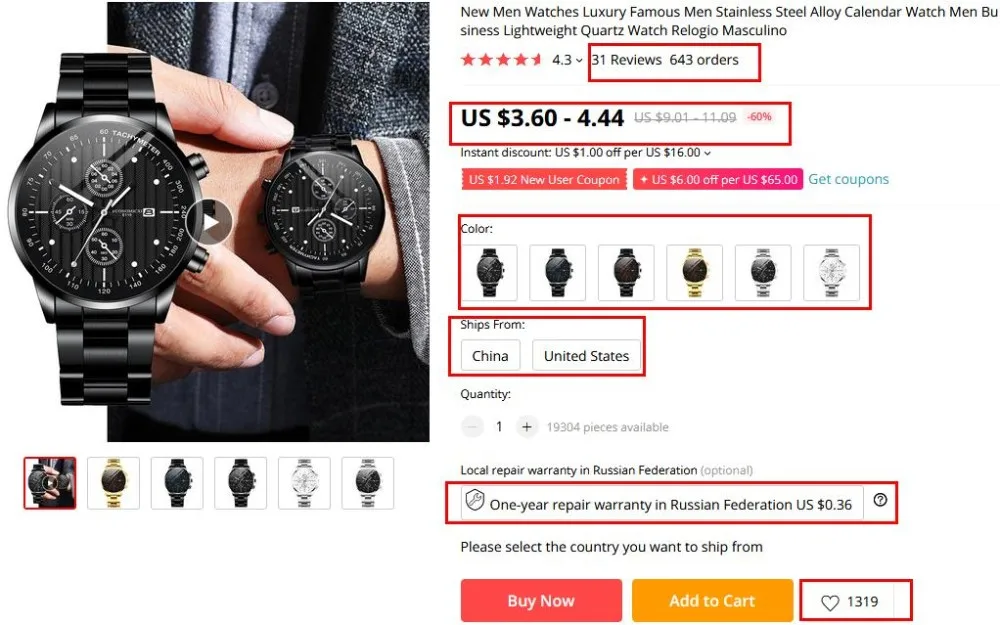Viewport: 1000px width, 625px height.
Task: Select ship from China option
Action: (490, 356)
